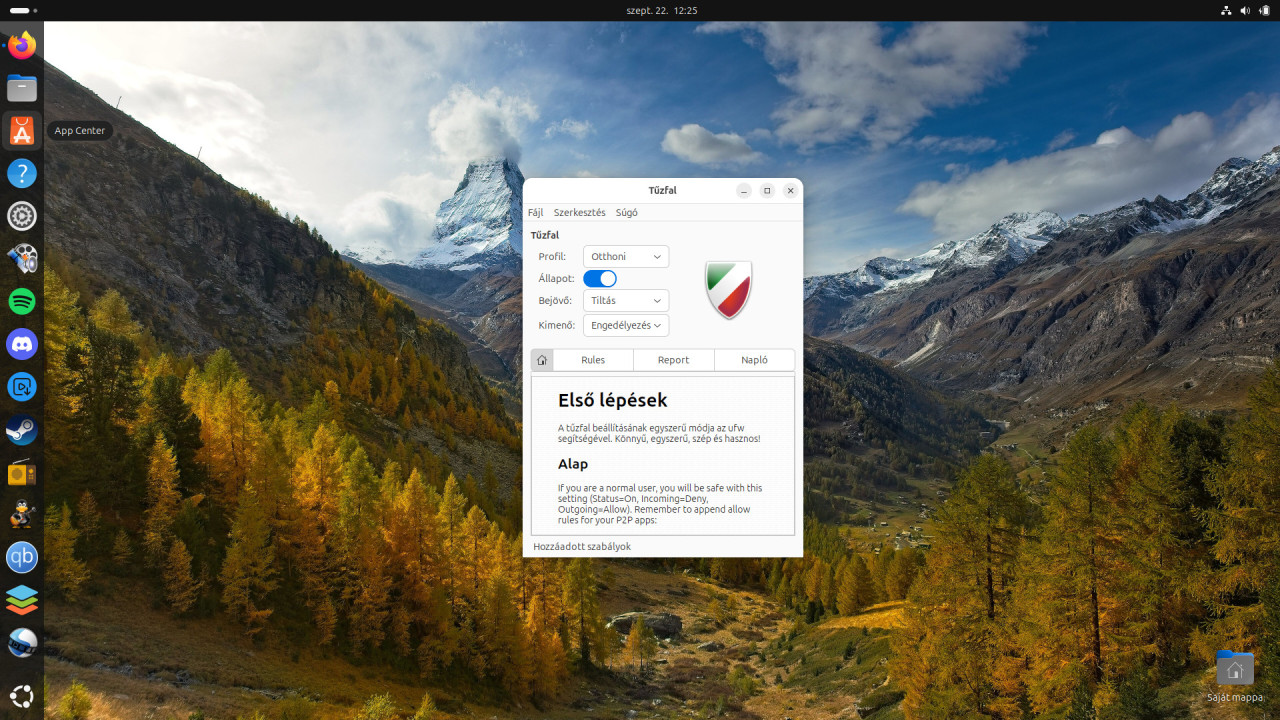The image size is (1280, 720).
Task: Open App Center from the dock
Action: pyautogui.click(x=22, y=130)
